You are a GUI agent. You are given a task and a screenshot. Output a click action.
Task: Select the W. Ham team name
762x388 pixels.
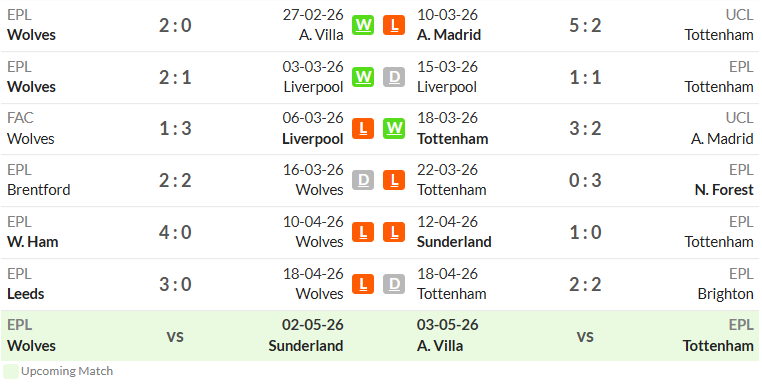33,242
